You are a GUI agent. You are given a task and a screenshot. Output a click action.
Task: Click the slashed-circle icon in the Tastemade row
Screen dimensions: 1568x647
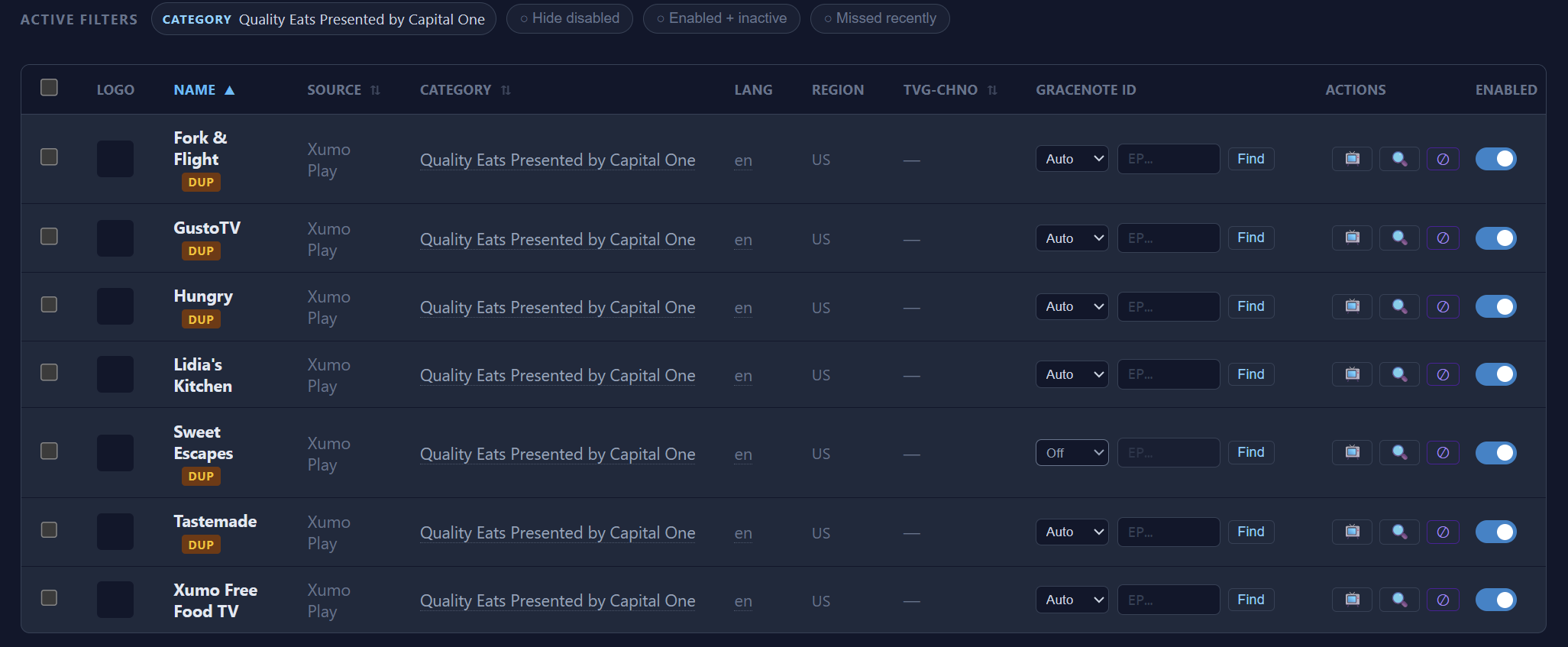(x=1443, y=532)
